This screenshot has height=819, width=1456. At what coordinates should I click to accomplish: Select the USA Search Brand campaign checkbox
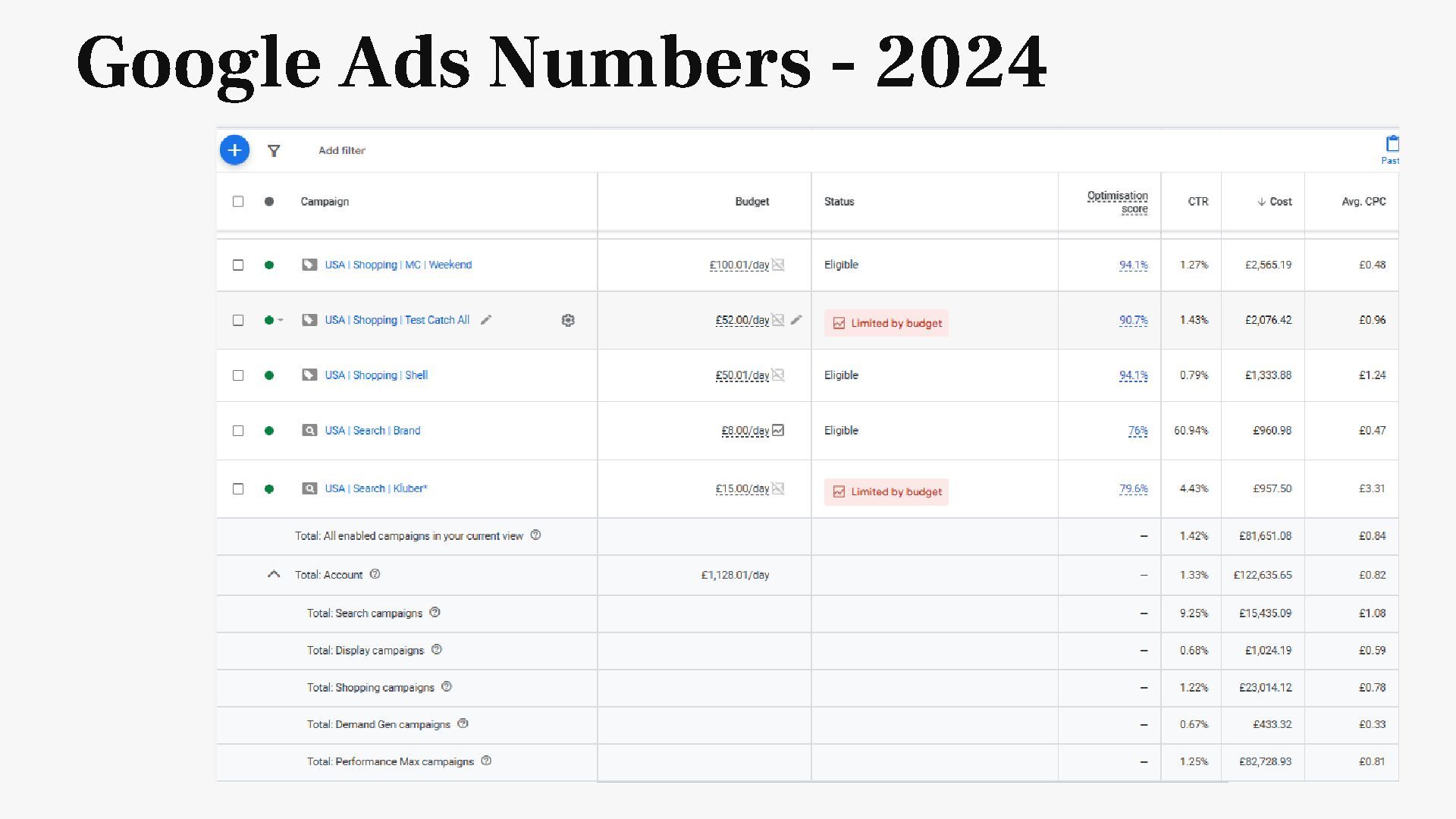(x=238, y=431)
